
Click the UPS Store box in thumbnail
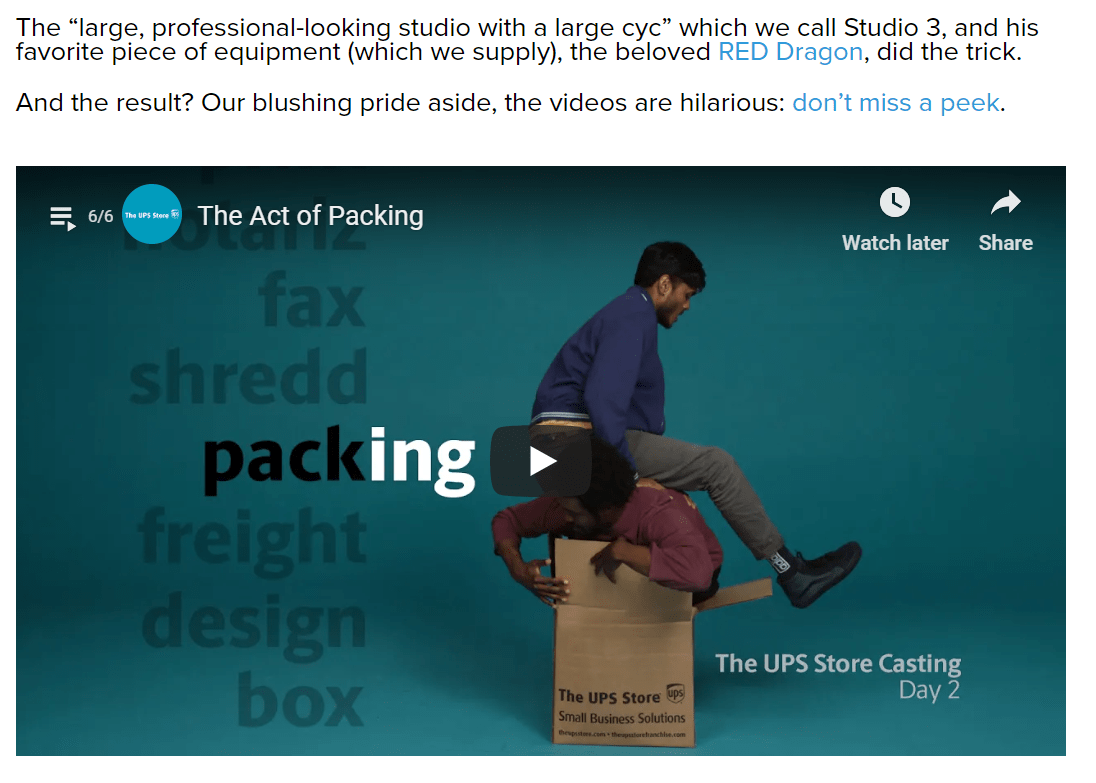[x=623, y=643]
